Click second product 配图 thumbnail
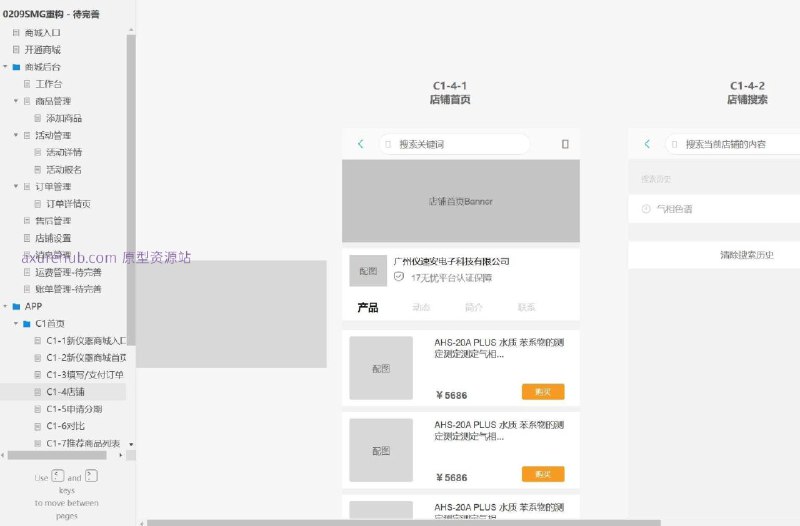 coord(381,450)
